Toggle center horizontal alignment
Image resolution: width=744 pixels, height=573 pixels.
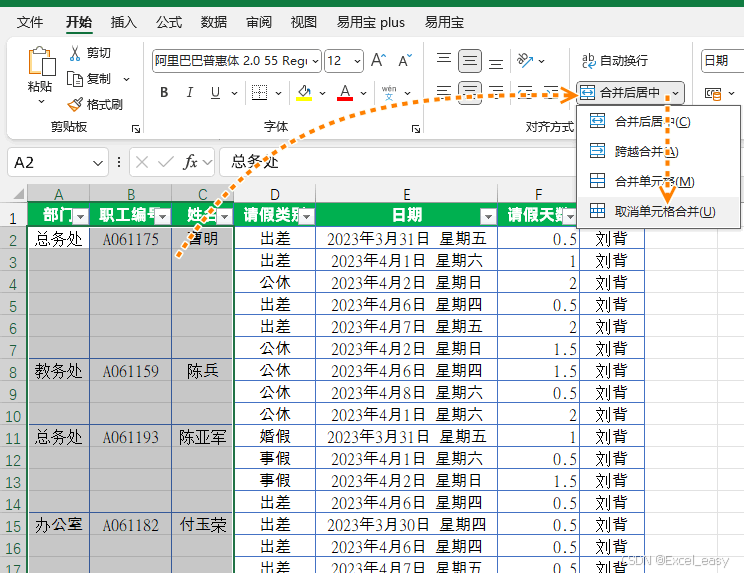pos(470,92)
